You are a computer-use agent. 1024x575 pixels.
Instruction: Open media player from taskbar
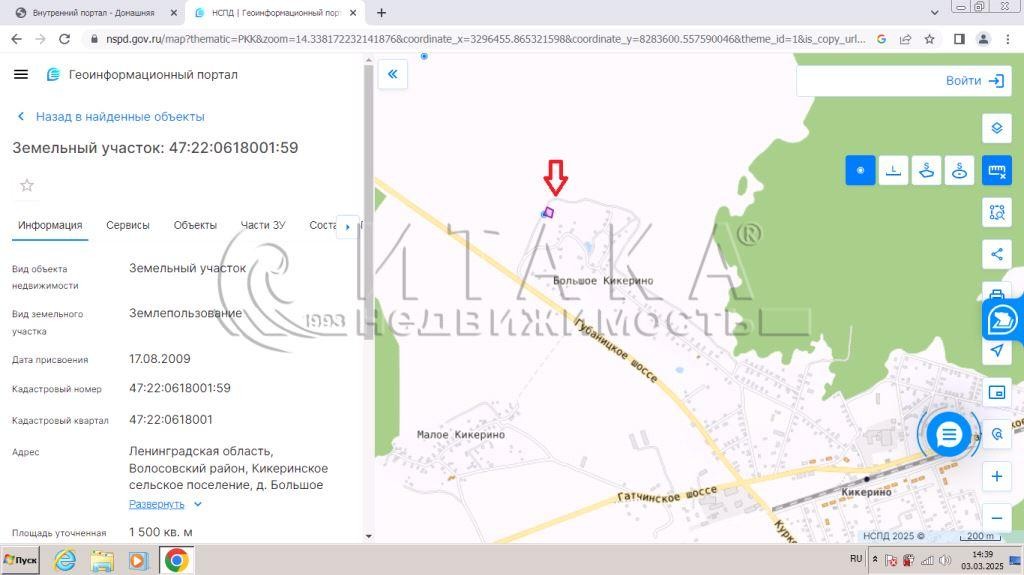pos(138,561)
